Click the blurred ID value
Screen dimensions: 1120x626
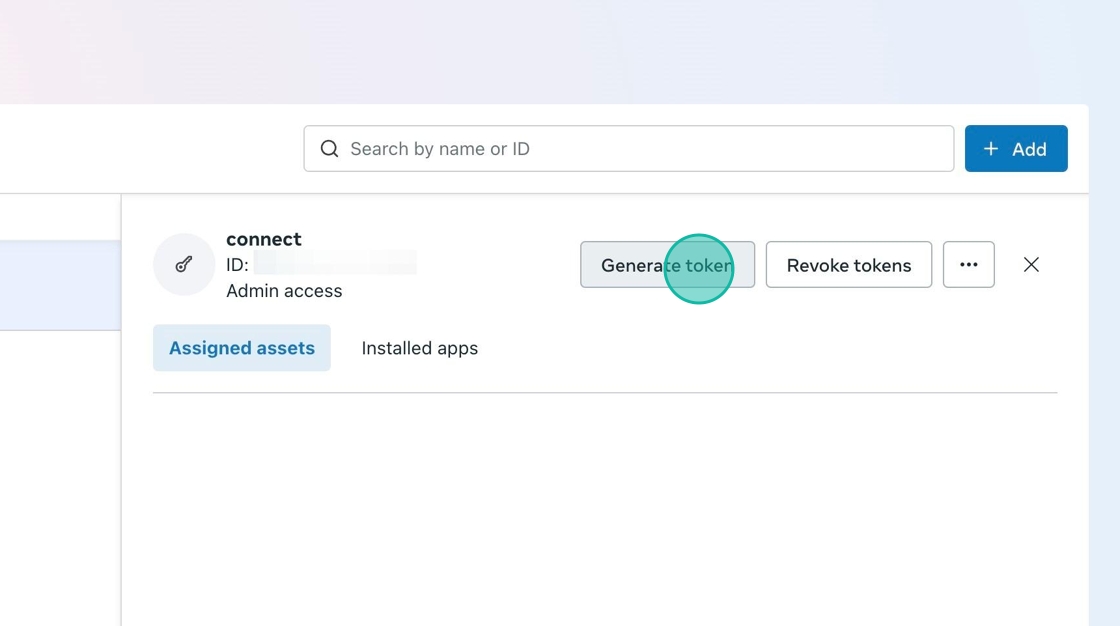point(335,265)
